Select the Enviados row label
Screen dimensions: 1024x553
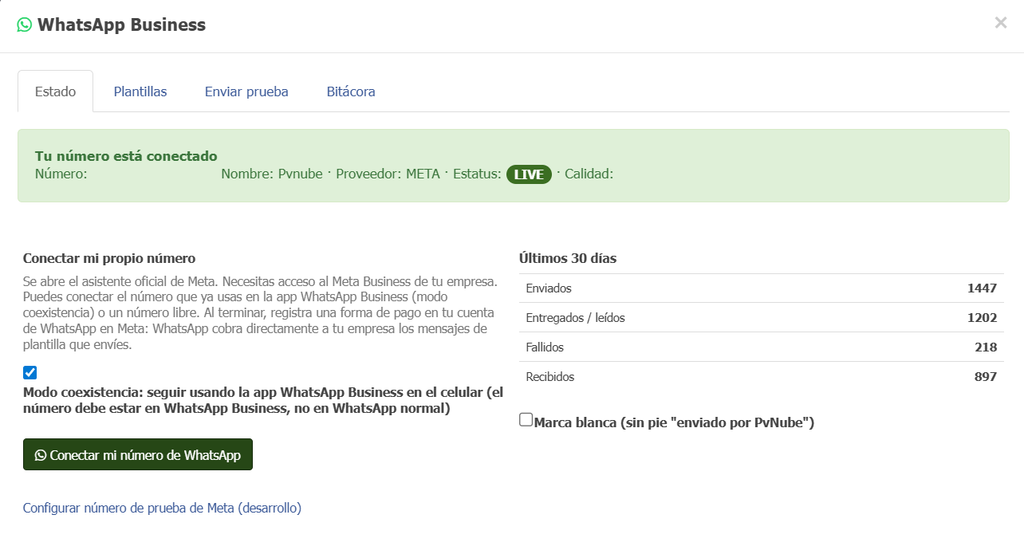coord(549,288)
